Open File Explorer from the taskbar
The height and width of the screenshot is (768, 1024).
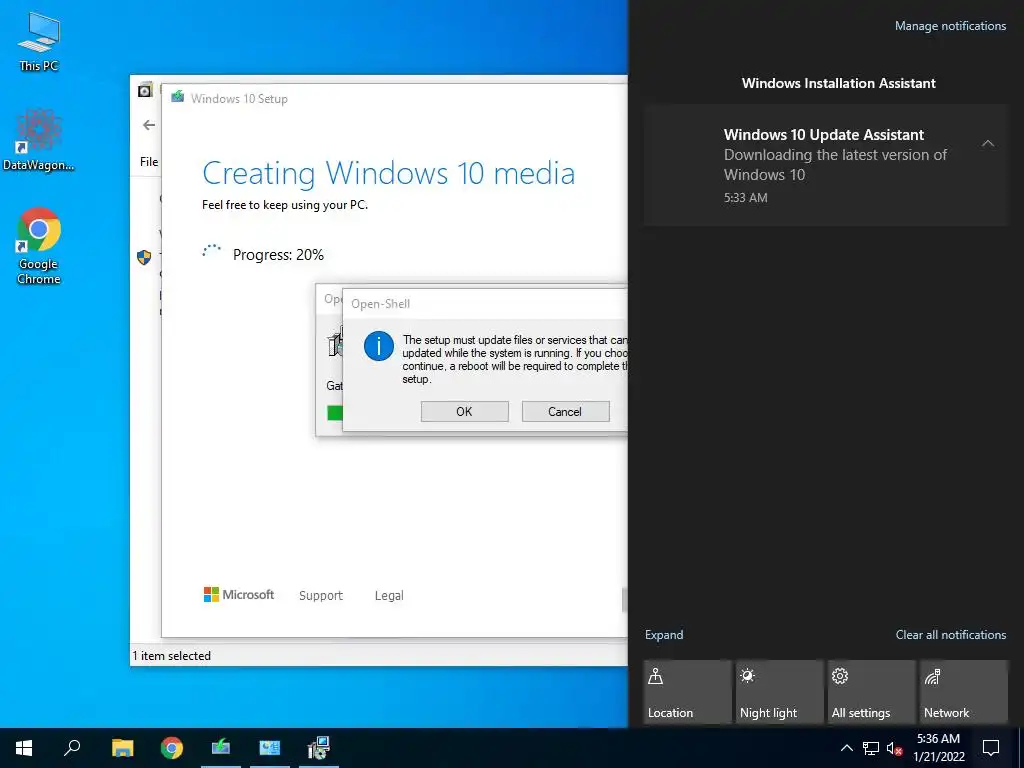pyautogui.click(x=122, y=748)
